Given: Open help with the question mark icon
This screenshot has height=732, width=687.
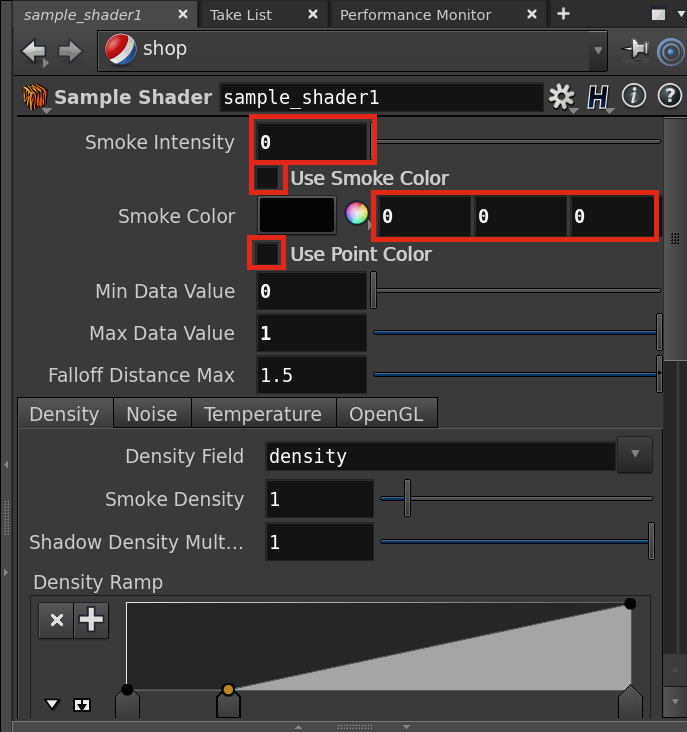Looking at the screenshot, I should 668,97.
